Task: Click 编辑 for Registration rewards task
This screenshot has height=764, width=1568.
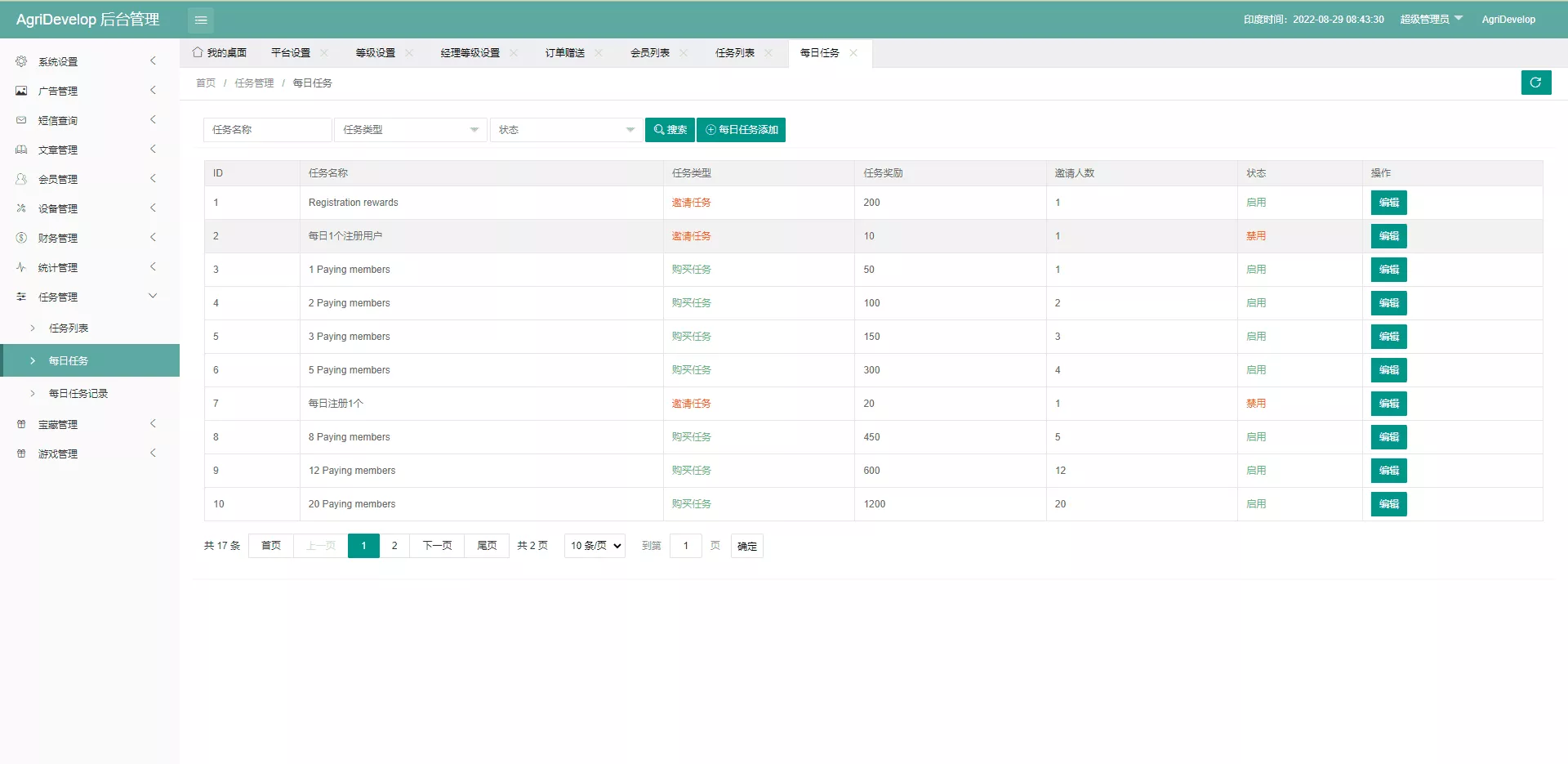Action: click(1388, 203)
